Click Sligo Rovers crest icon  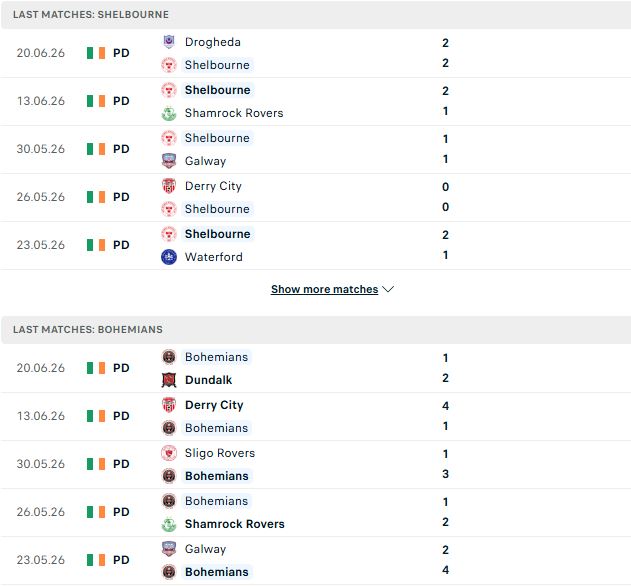[x=169, y=453]
